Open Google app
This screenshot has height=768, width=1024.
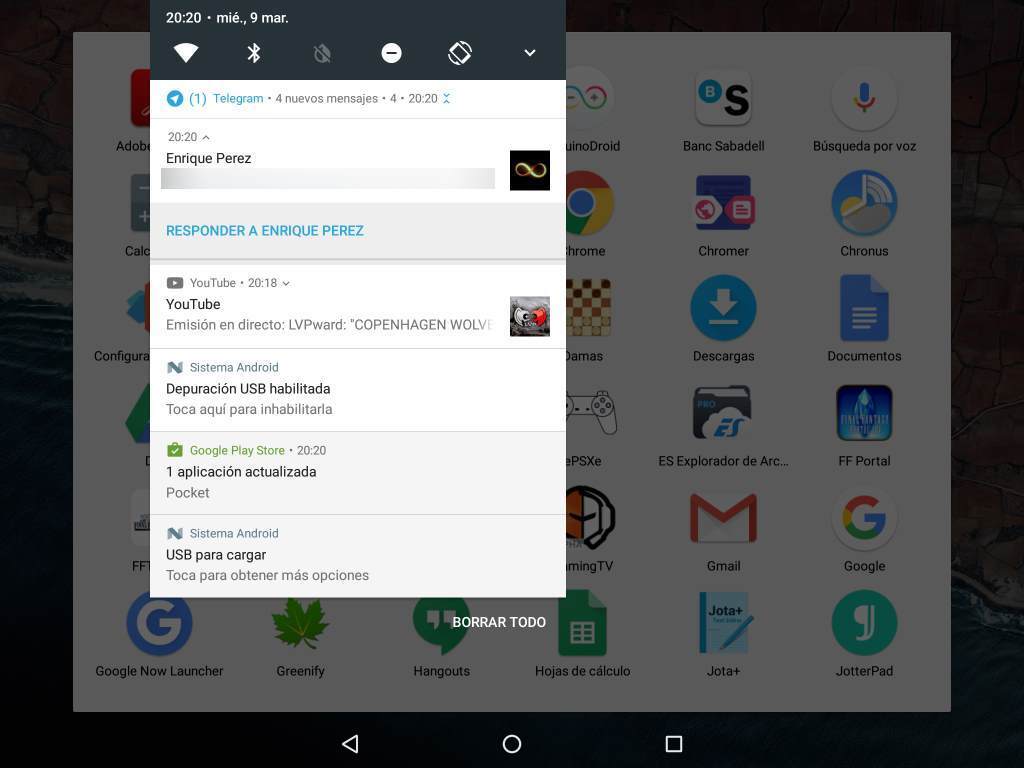pos(864,531)
